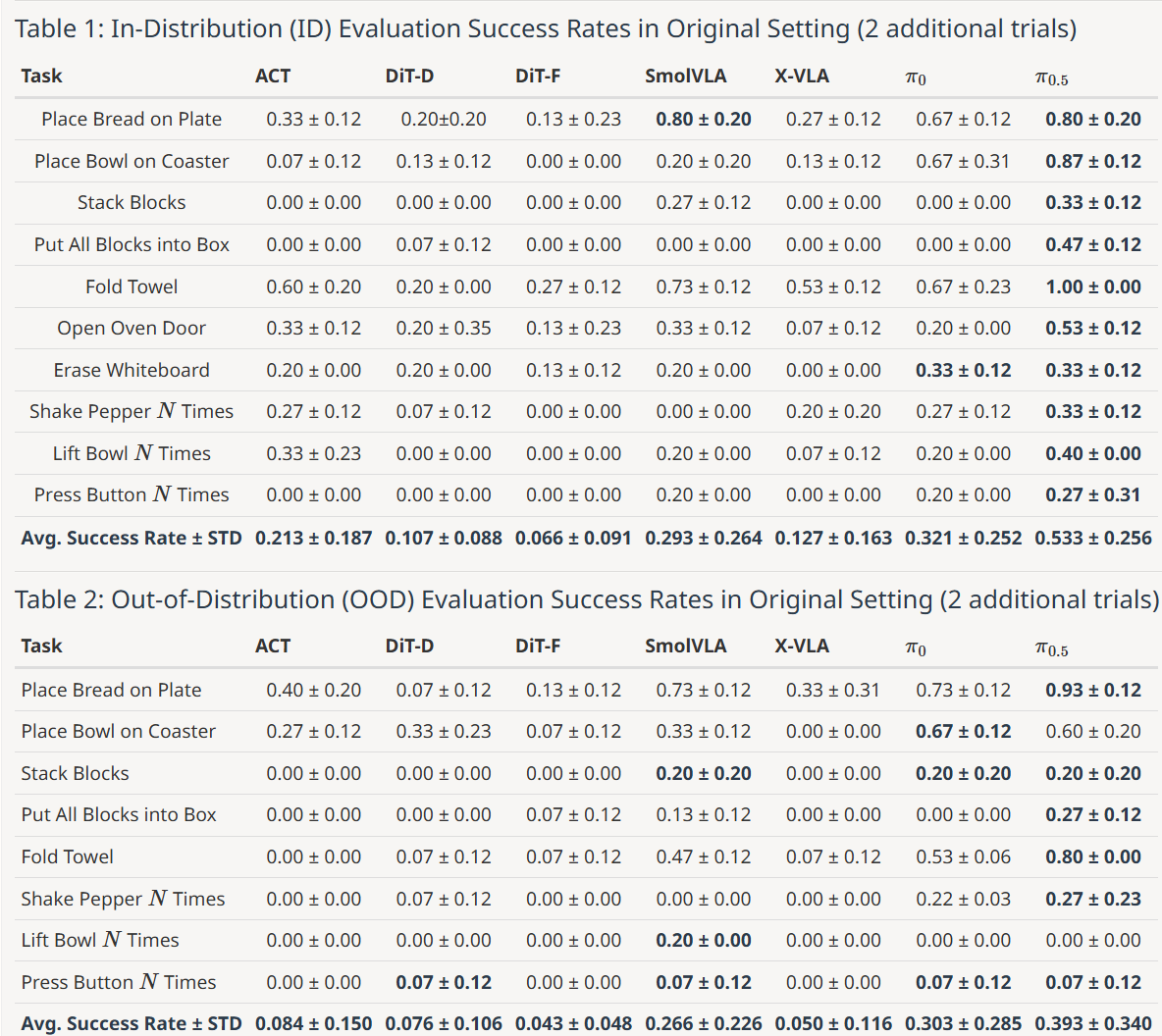Screen dimensions: 1162x1036
Task: Select the 0.93 ± 0.12 Place Bread value
Action: pos(1093,690)
